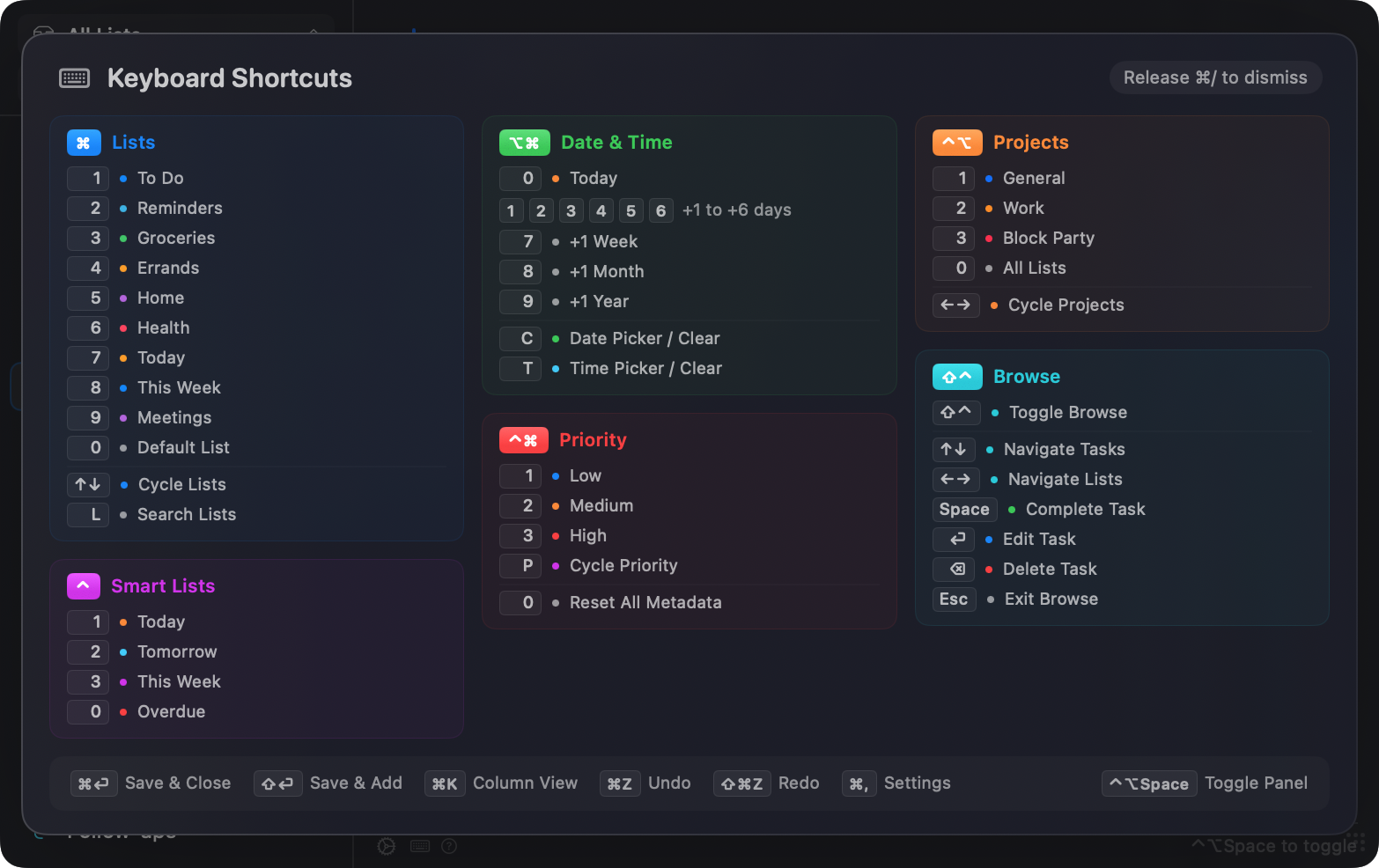
Task: Click the +1 Week entry
Action: click(603, 242)
